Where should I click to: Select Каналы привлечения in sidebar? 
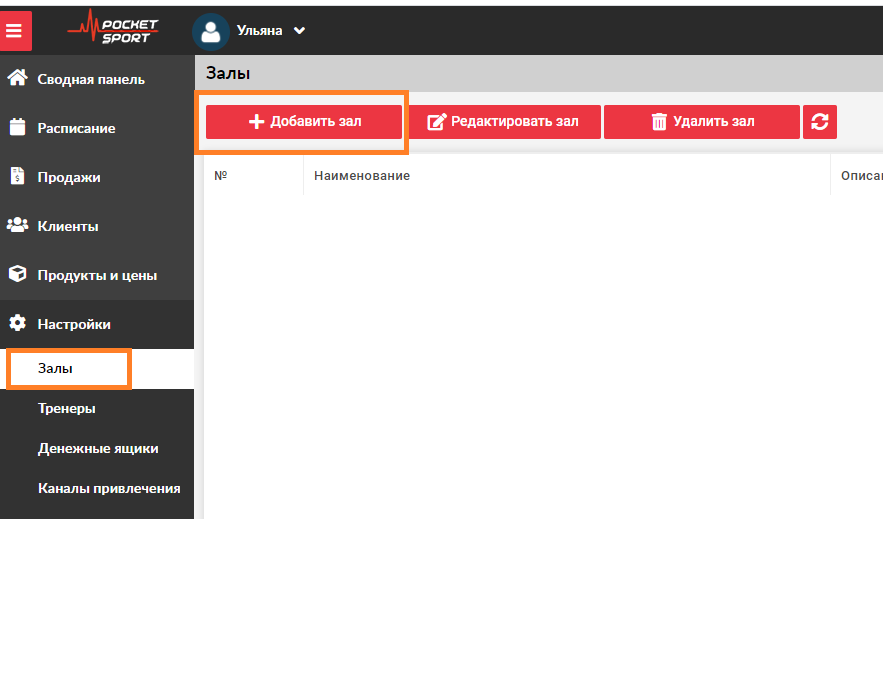[109, 489]
